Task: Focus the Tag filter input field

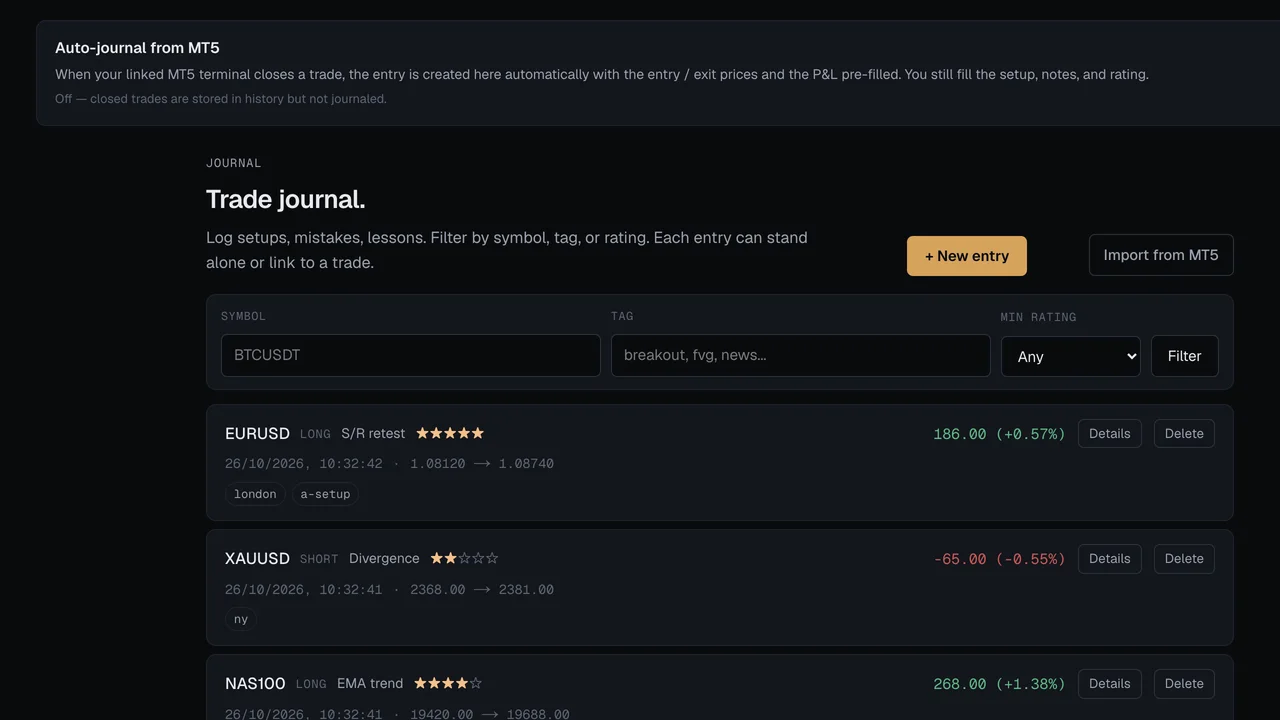Action: [801, 355]
